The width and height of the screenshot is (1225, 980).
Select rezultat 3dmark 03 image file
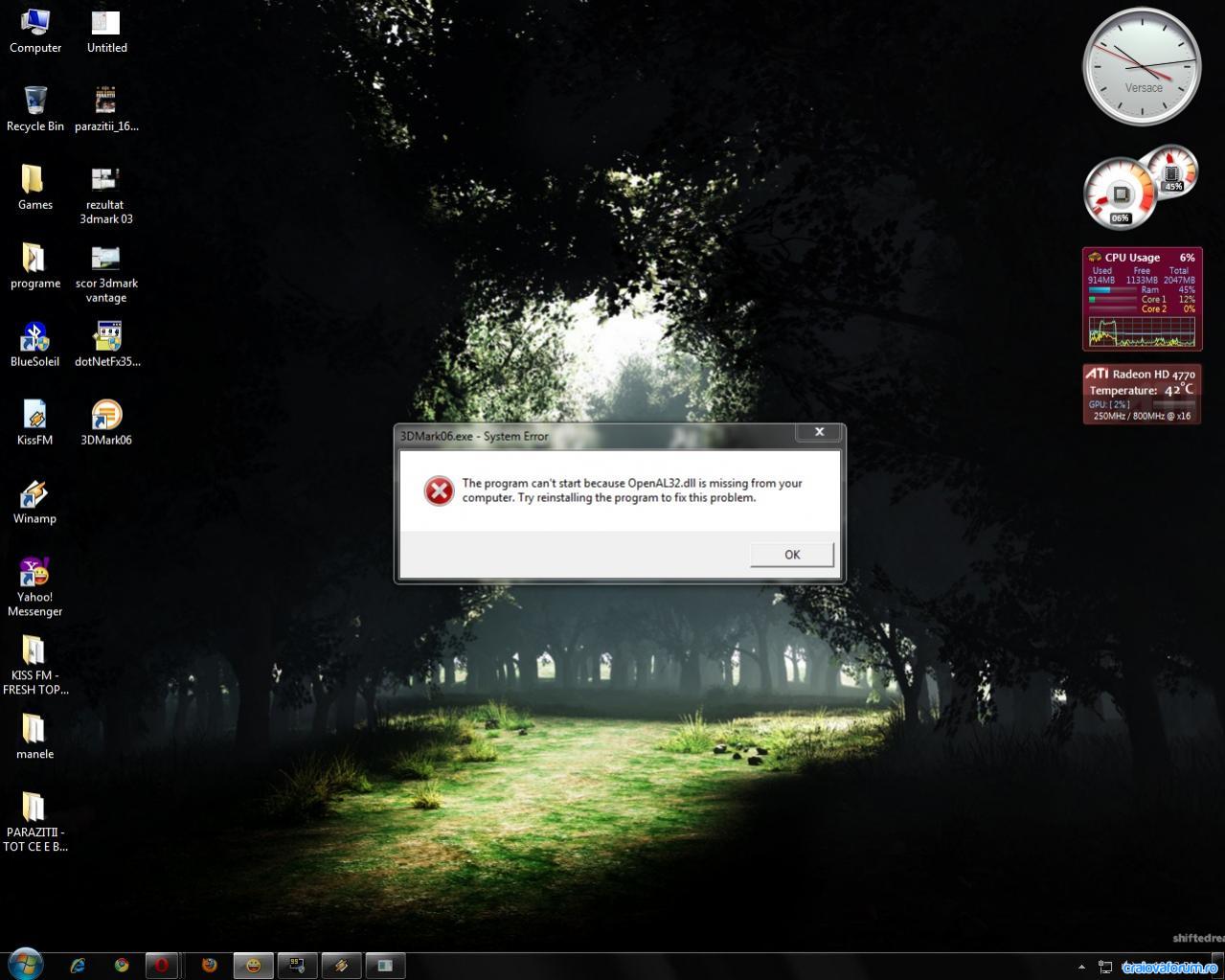106,194
